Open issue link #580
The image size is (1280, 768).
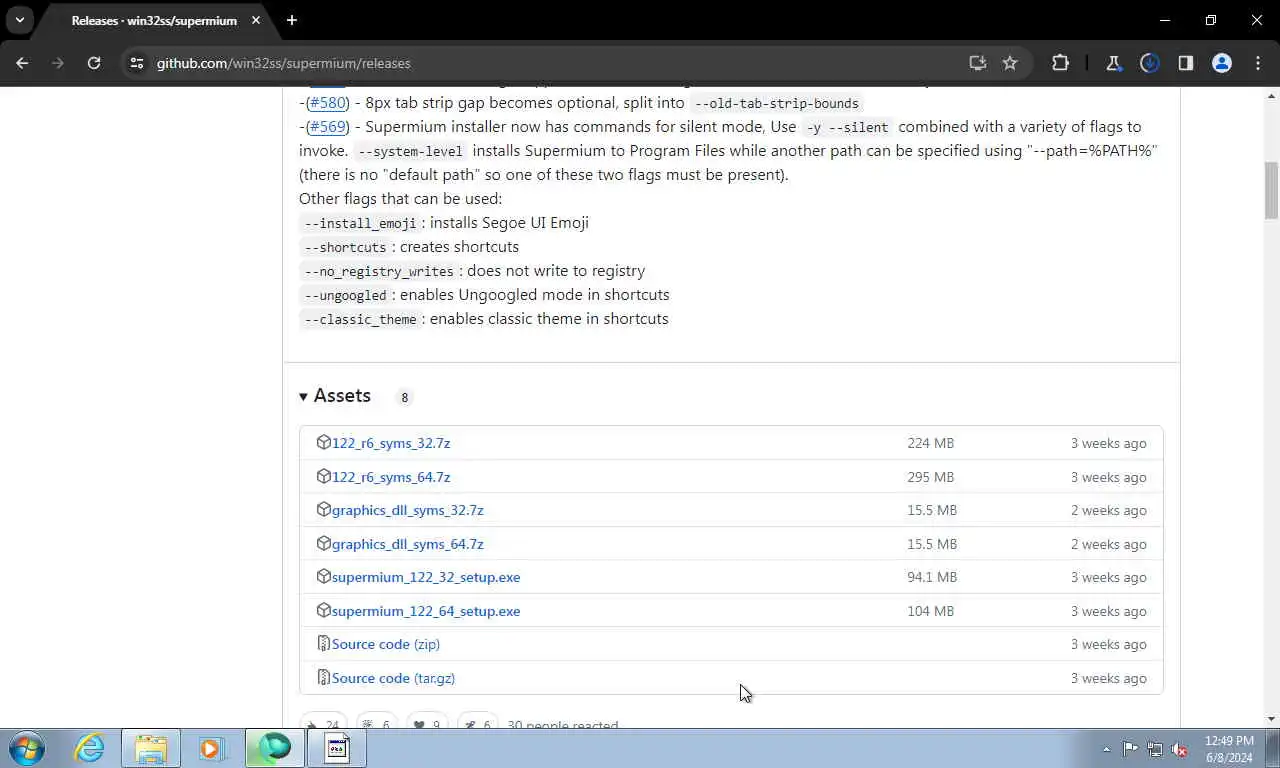(326, 103)
